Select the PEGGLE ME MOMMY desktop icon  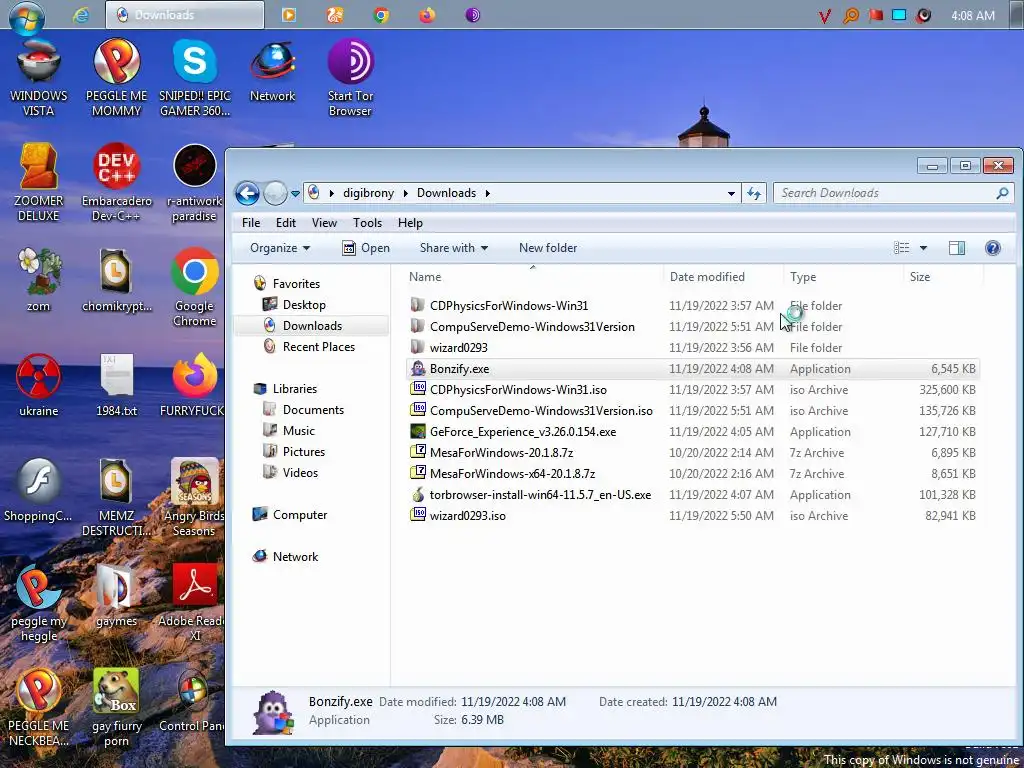tap(116, 78)
